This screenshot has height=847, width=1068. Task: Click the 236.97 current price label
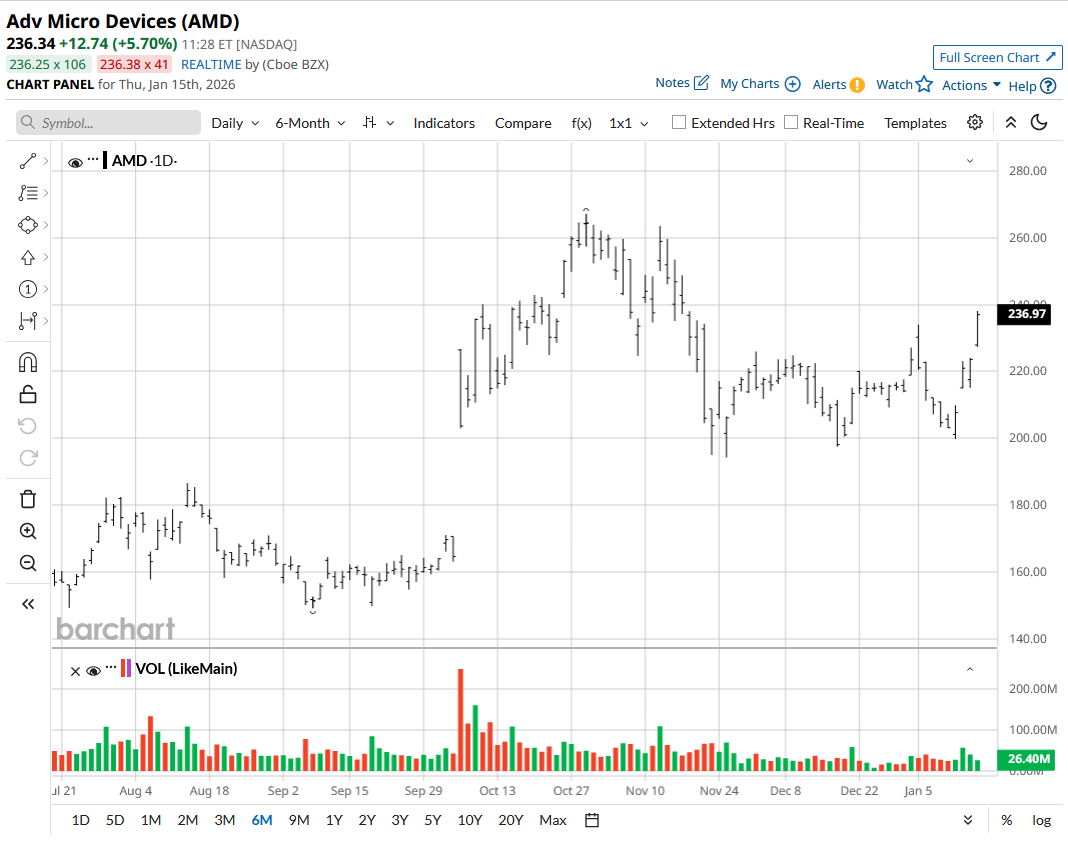pos(1026,314)
